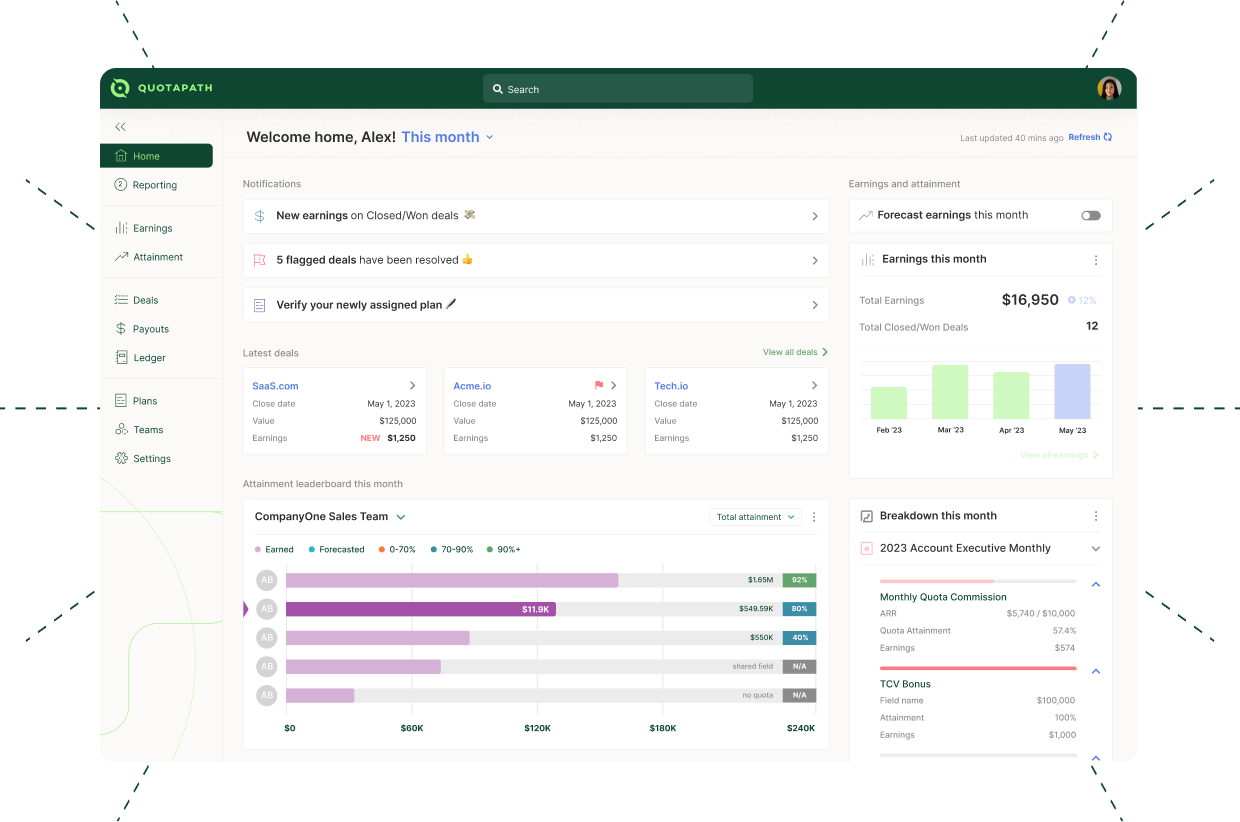This screenshot has width=1240, height=822.
Task: Open SaaS.com deal card arrow
Action: coord(412,386)
